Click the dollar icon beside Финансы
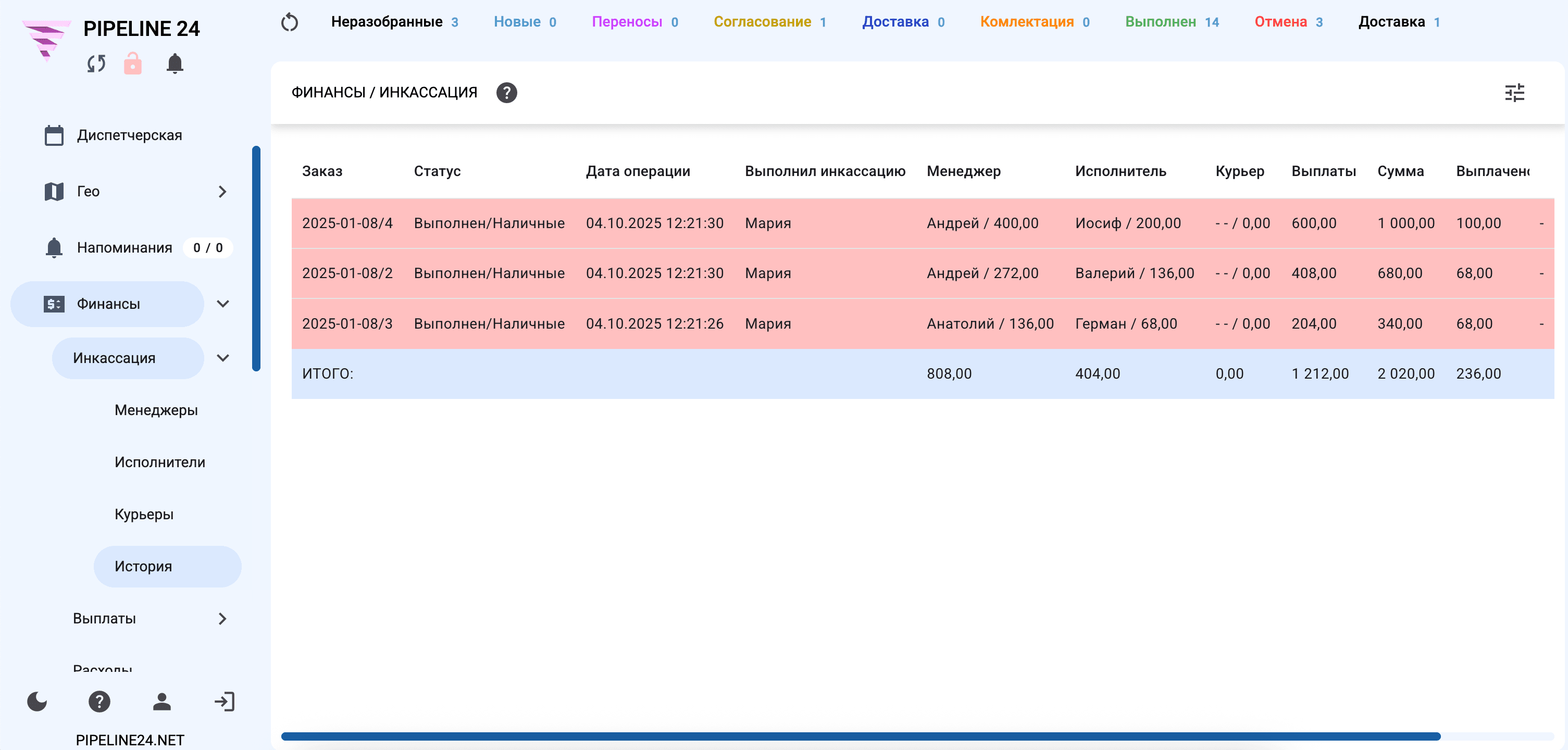This screenshot has height=750, width=1568. [54, 304]
